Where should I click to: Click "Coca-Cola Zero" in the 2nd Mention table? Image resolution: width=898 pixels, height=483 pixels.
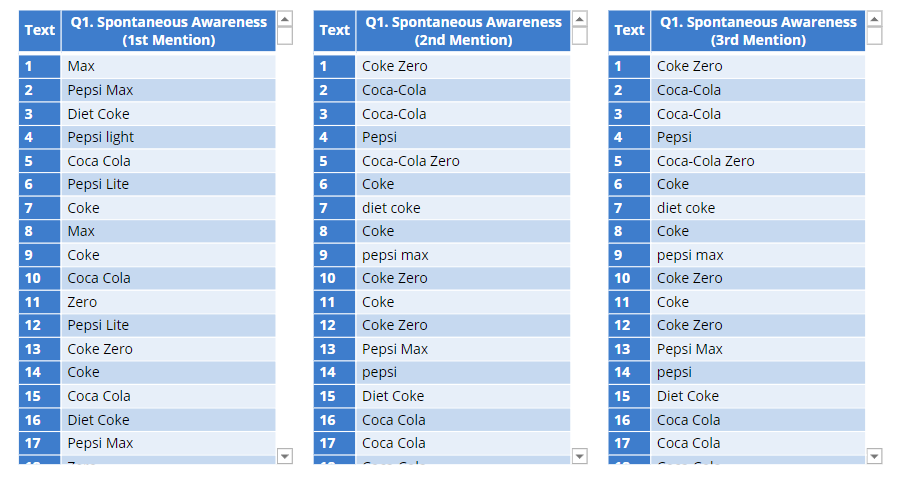(411, 161)
